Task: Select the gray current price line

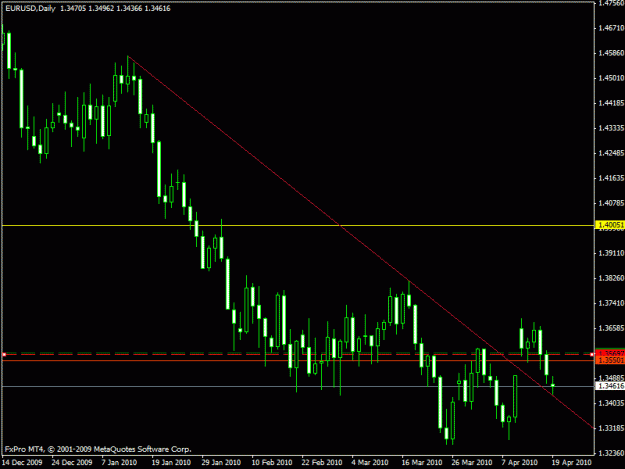Action: point(298,386)
